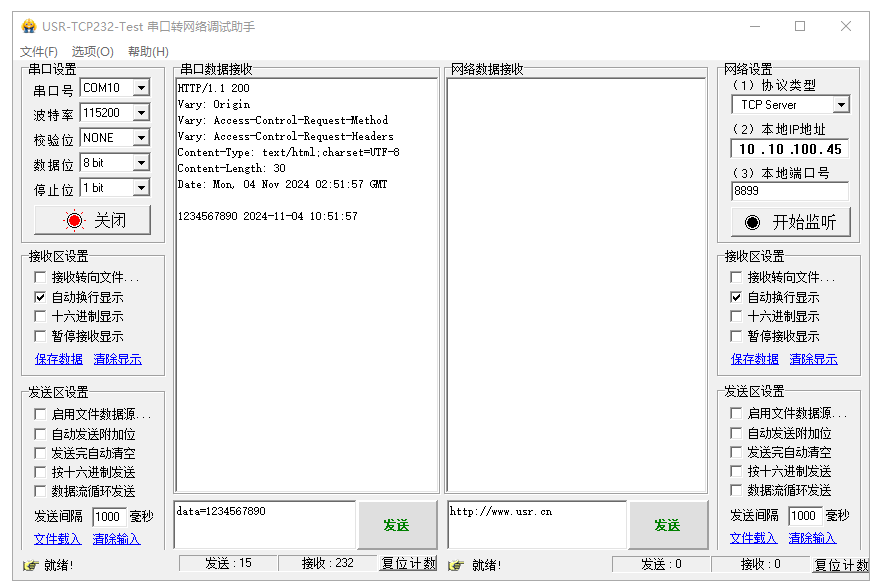This screenshot has height=588, width=878.
Task: Enable serial 启用文件数据源 checkbox
Action: pos(40,414)
